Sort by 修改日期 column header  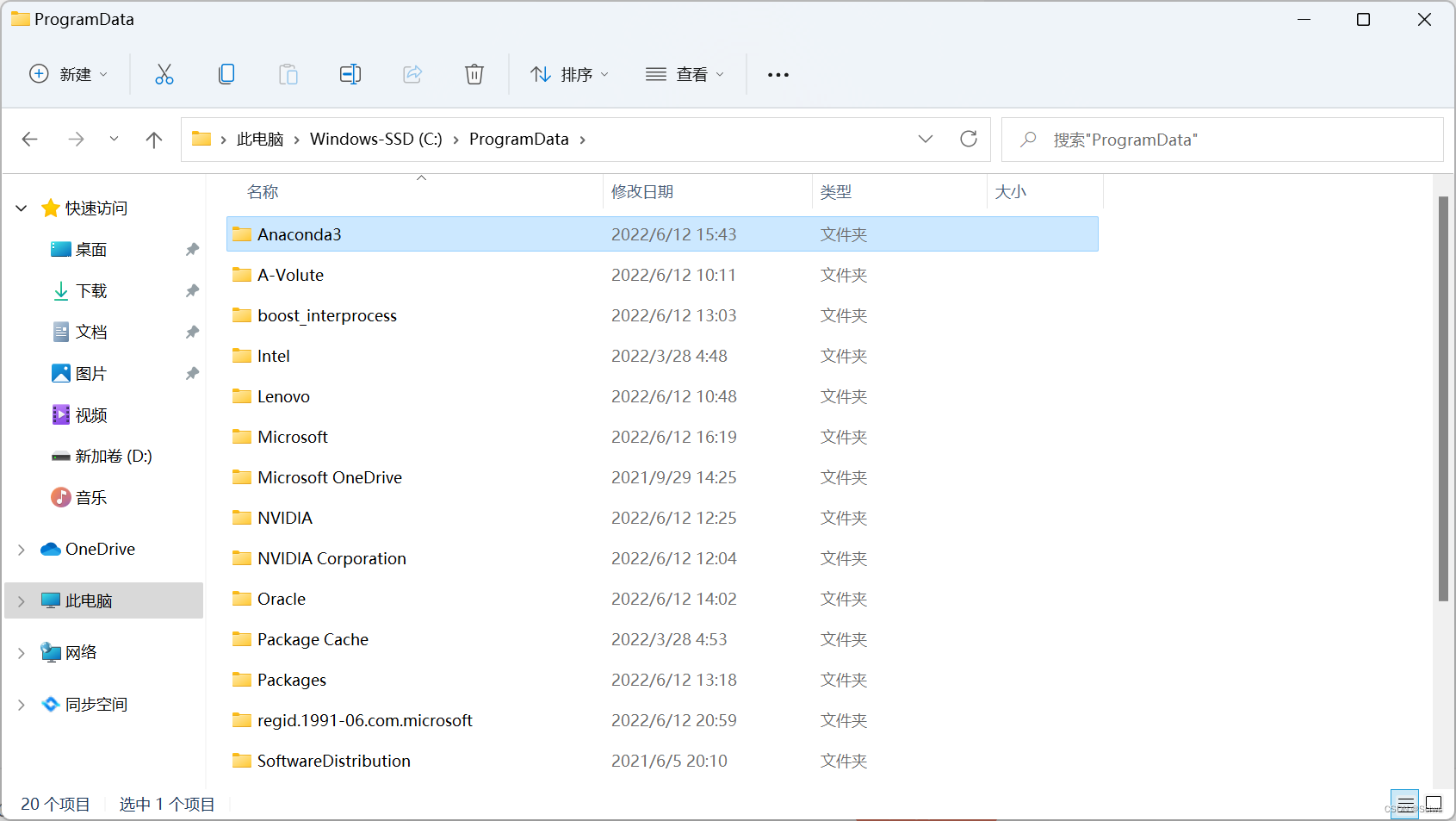click(x=641, y=191)
